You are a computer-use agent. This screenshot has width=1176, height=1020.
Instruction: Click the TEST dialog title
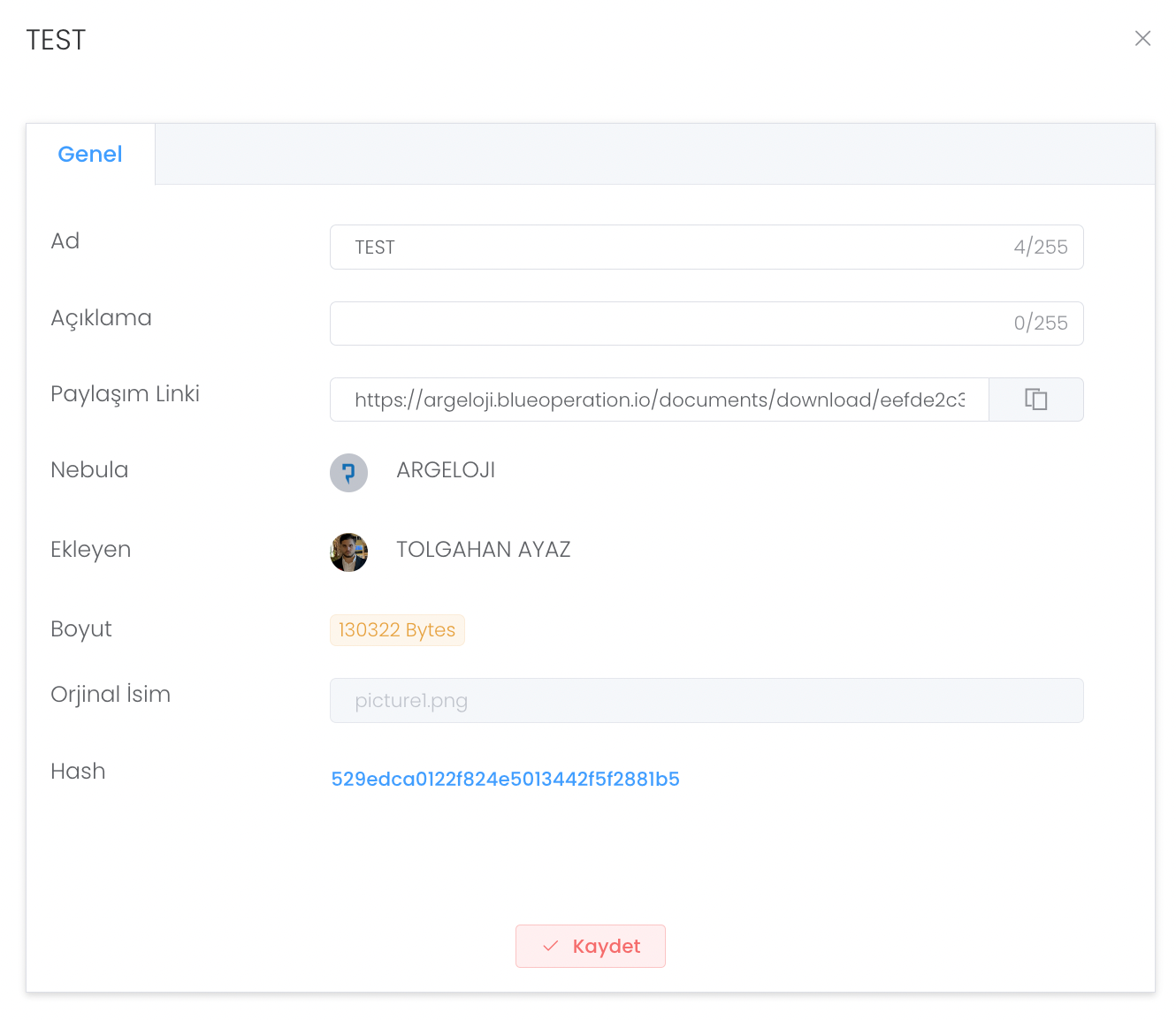point(56,40)
